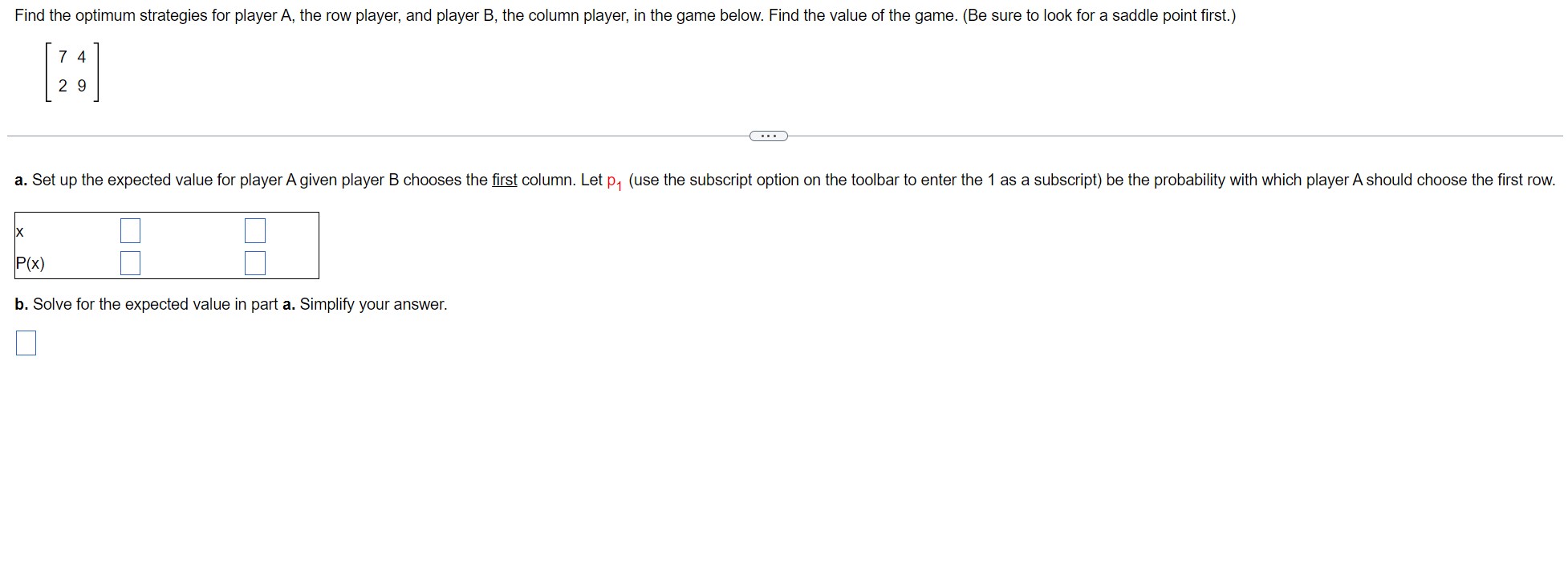Click the bold part a label
This screenshot has width=1568, height=564.
pyautogui.click(x=20, y=181)
